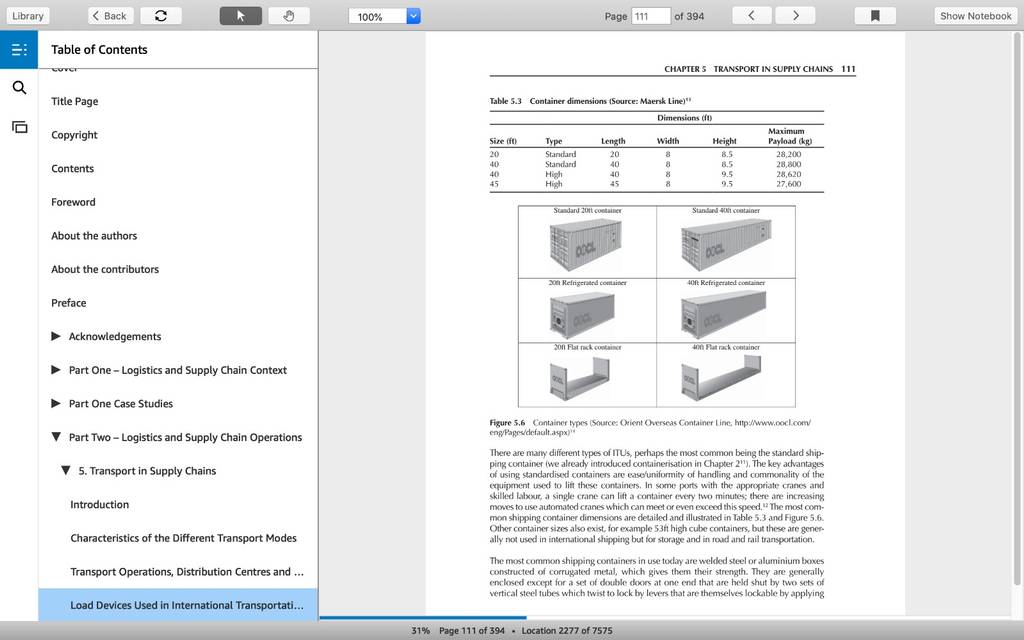Expand Part One Case Studies triangle
The image size is (1024, 640).
tap(56, 403)
